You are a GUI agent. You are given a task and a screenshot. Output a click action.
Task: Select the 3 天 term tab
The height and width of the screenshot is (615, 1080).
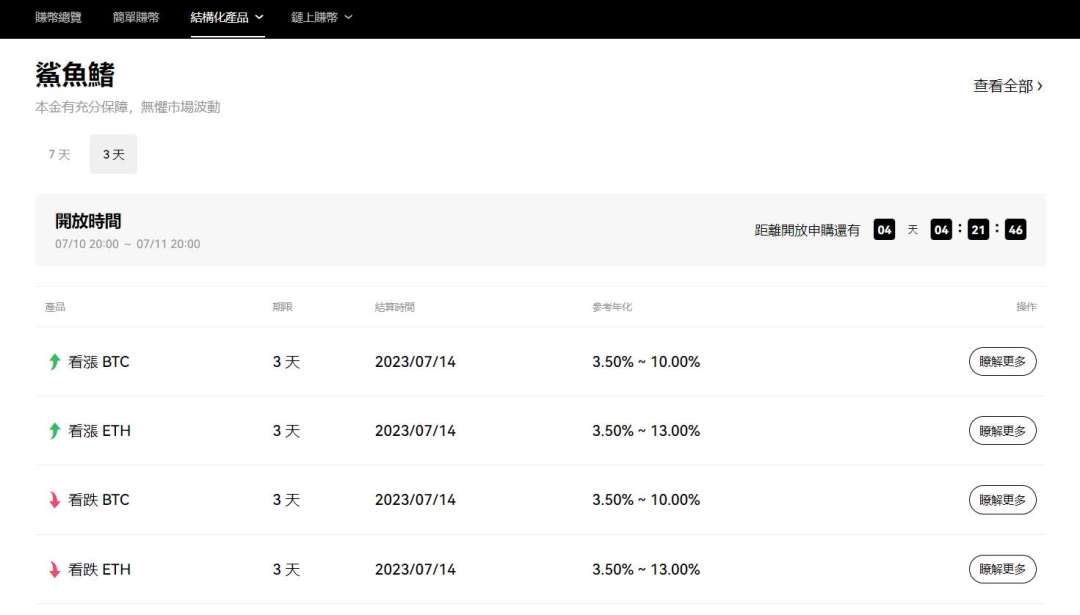tap(113, 155)
